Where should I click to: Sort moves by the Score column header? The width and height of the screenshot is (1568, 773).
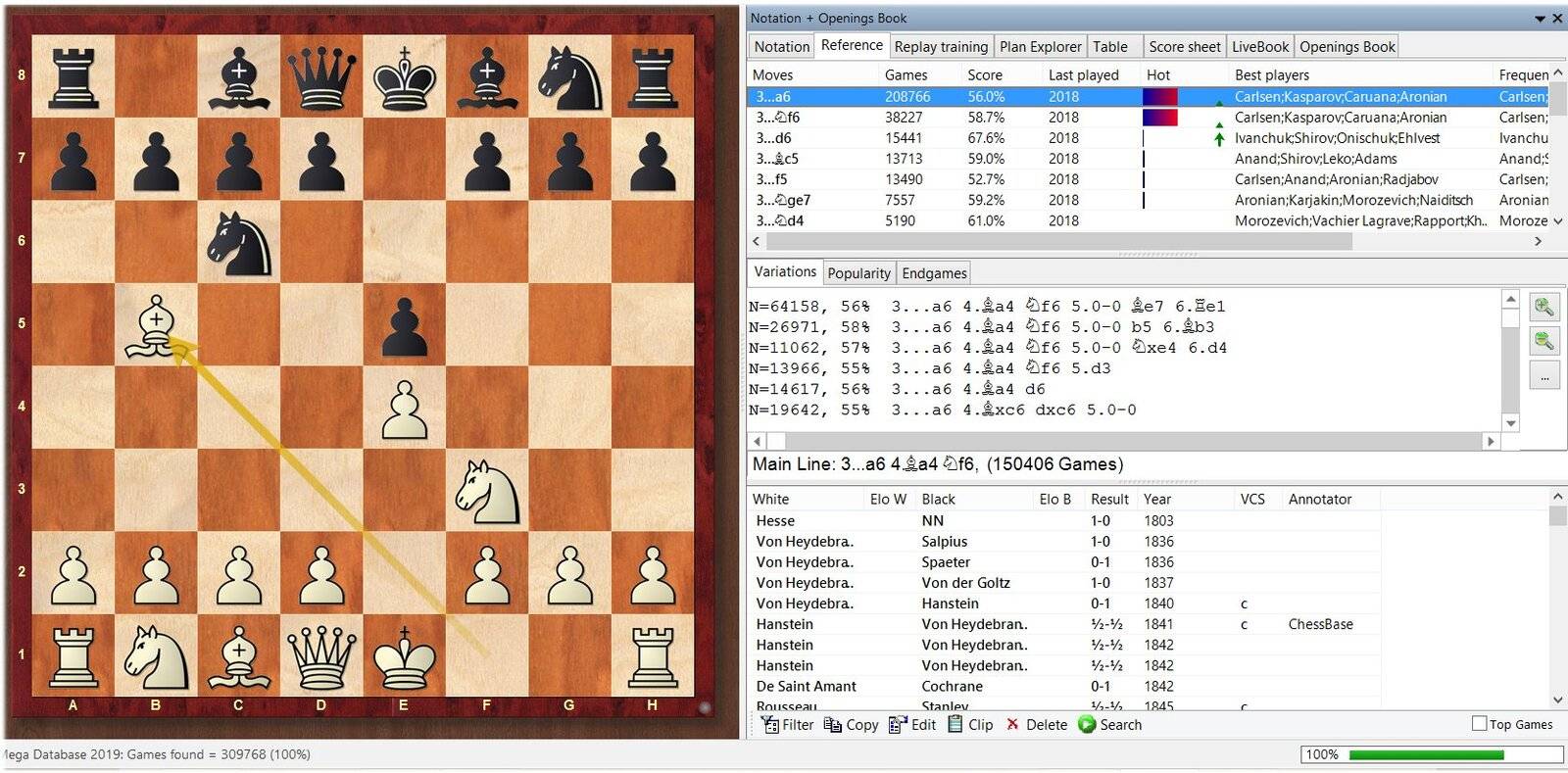tap(985, 74)
